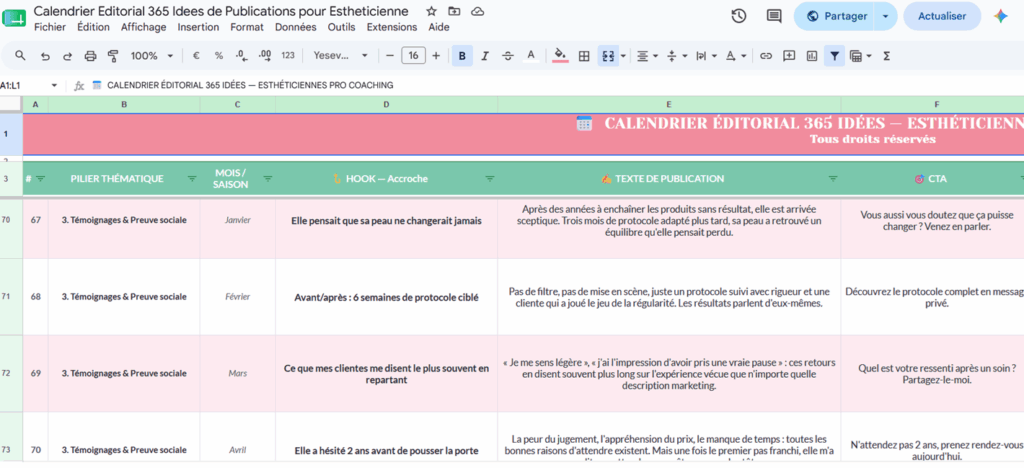Viewport: 1024px width, 468px height.
Task: Toggle merge cells button
Action: [607, 56]
